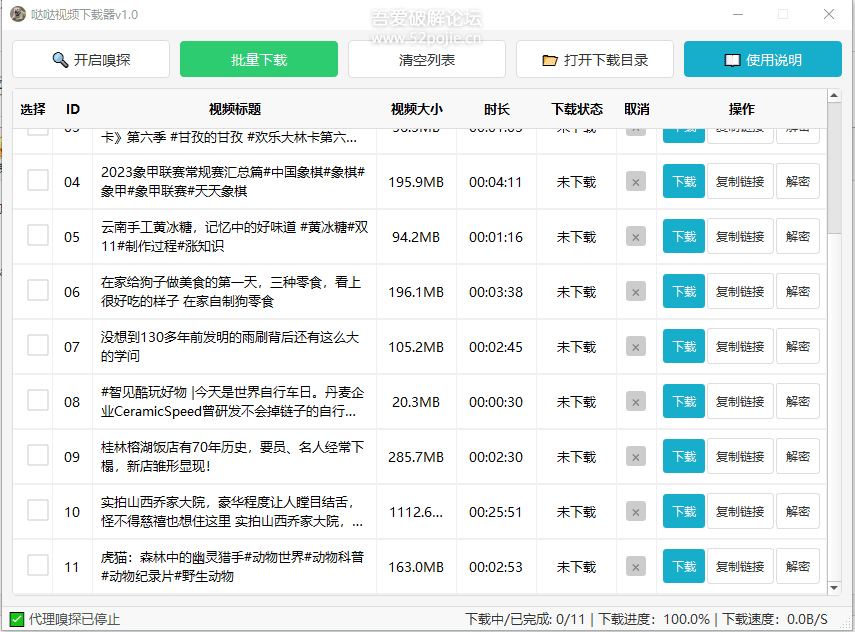Click the scrollbar down arrow
This screenshot has height=632, width=855.
click(834, 588)
